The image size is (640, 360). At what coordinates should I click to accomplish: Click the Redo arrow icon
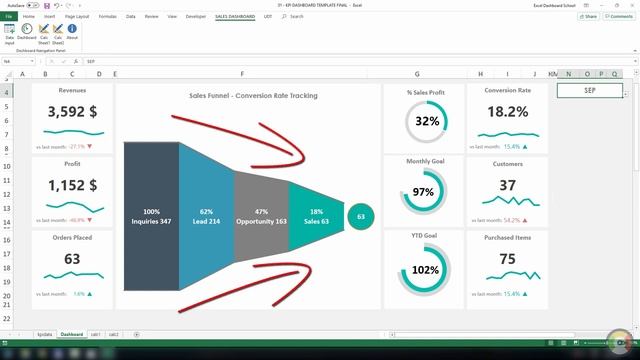(x=68, y=6)
